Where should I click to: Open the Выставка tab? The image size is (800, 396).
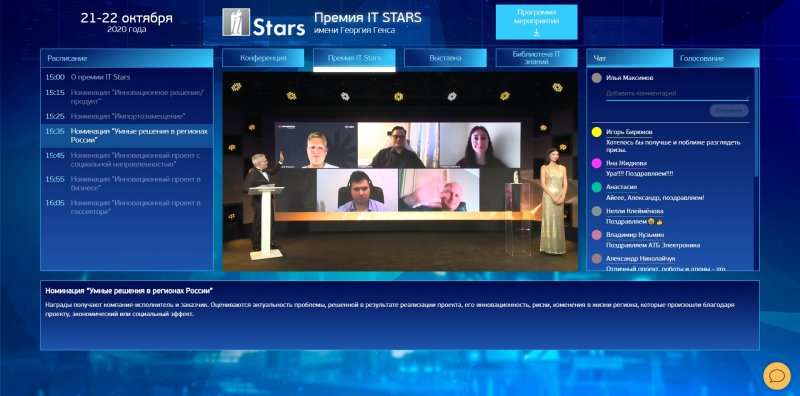[x=445, y=58]
